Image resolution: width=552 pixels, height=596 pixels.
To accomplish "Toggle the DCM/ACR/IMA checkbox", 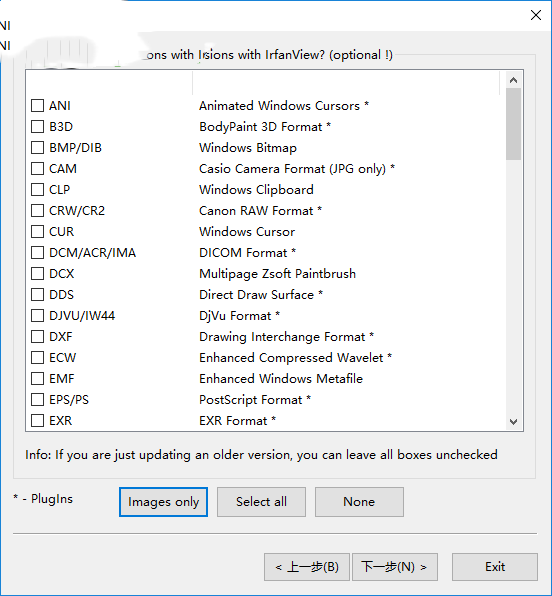I will coord(37,252).
